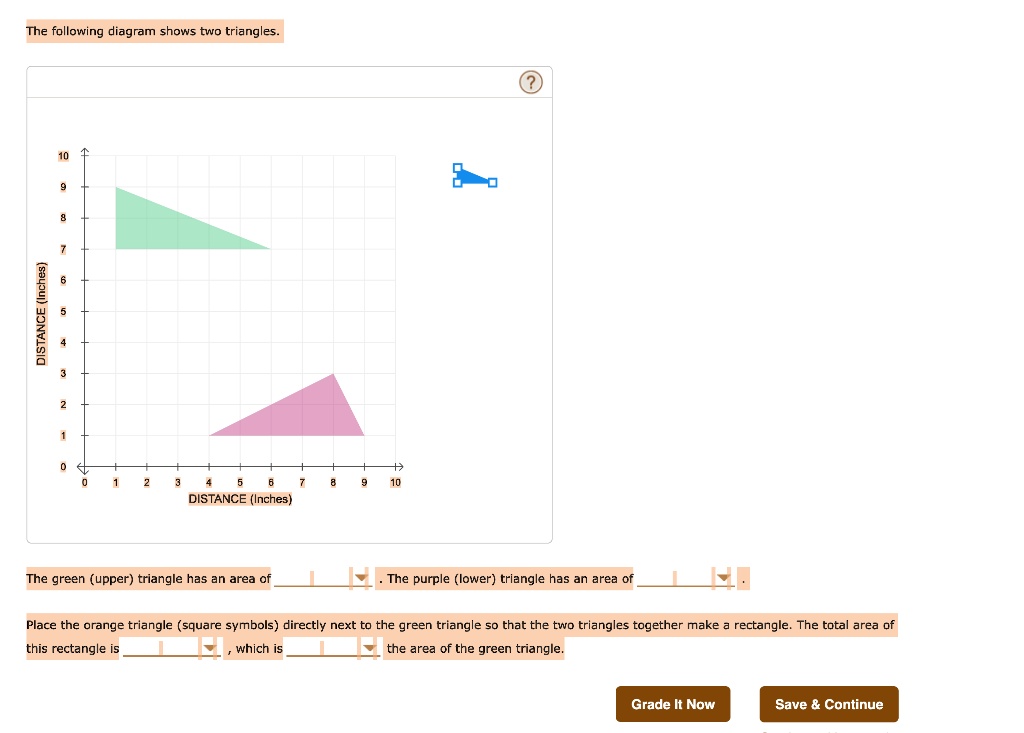Click the Grade It Now button

coord(673,704)
